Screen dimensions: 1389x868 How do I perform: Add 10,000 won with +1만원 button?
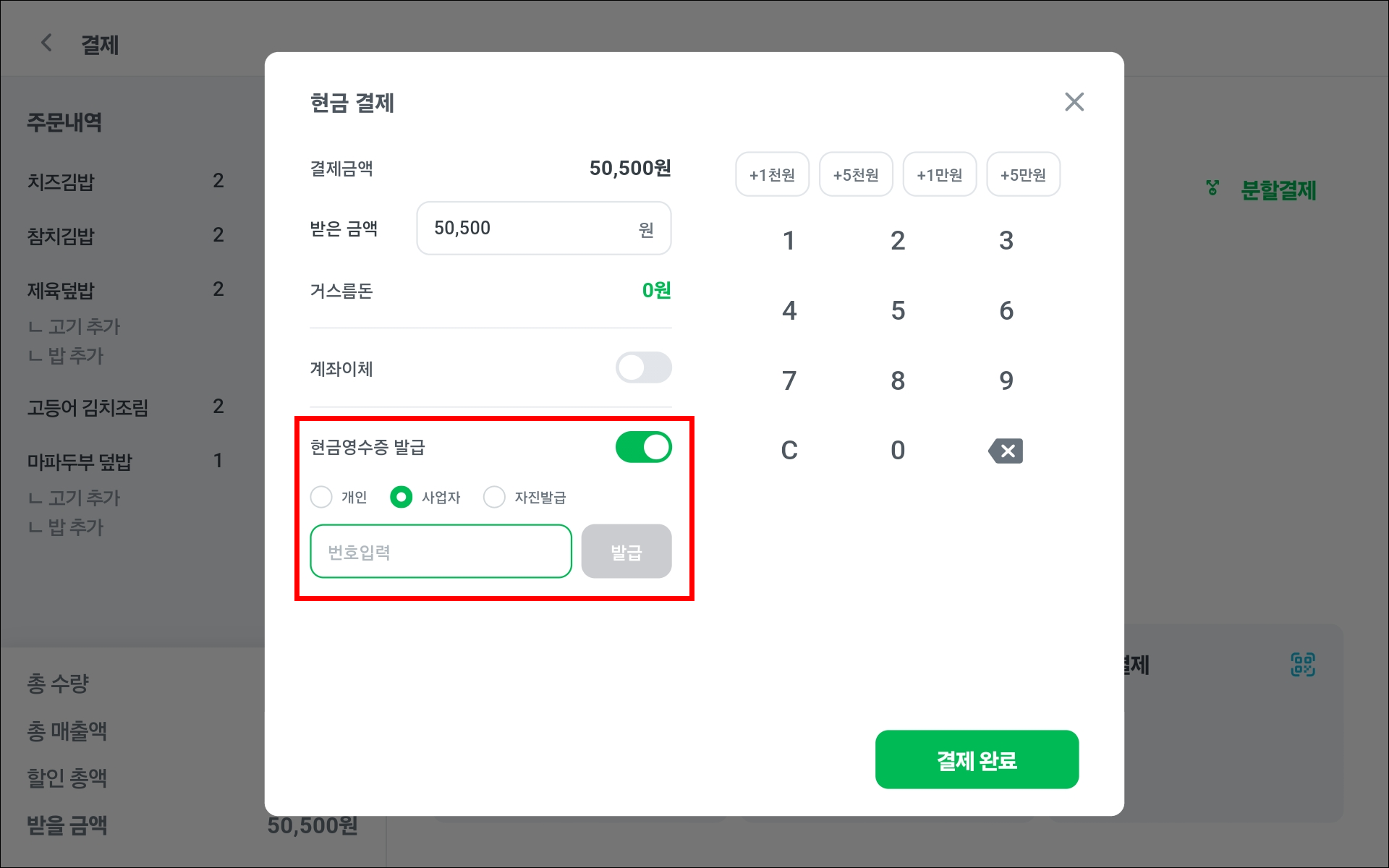[x=940, y=174]
